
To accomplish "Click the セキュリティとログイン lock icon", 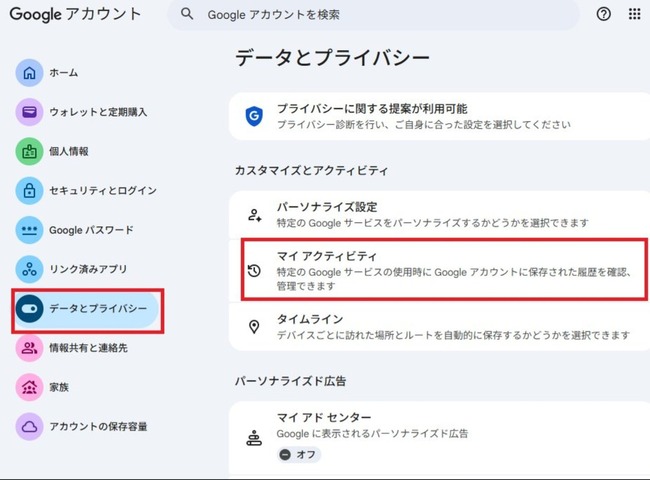I will tap(29, 191).
